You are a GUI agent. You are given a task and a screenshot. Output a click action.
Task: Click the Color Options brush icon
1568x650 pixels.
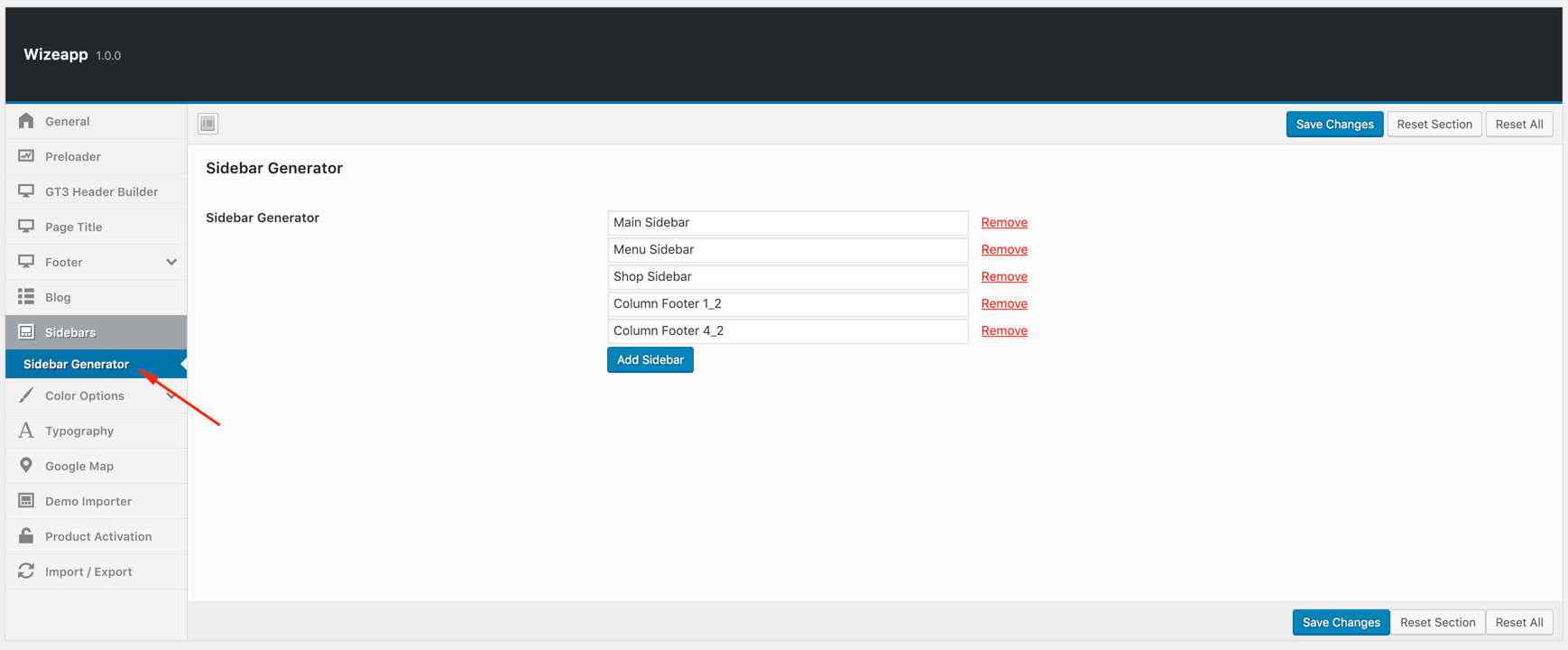26,395
